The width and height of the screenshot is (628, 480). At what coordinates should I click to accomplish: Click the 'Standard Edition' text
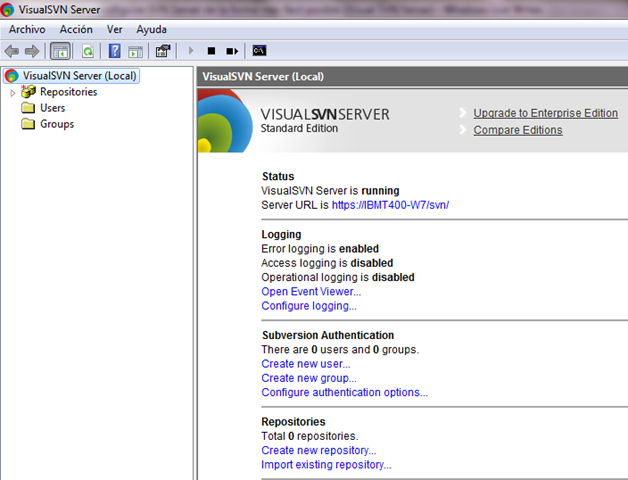coord(299,128)
